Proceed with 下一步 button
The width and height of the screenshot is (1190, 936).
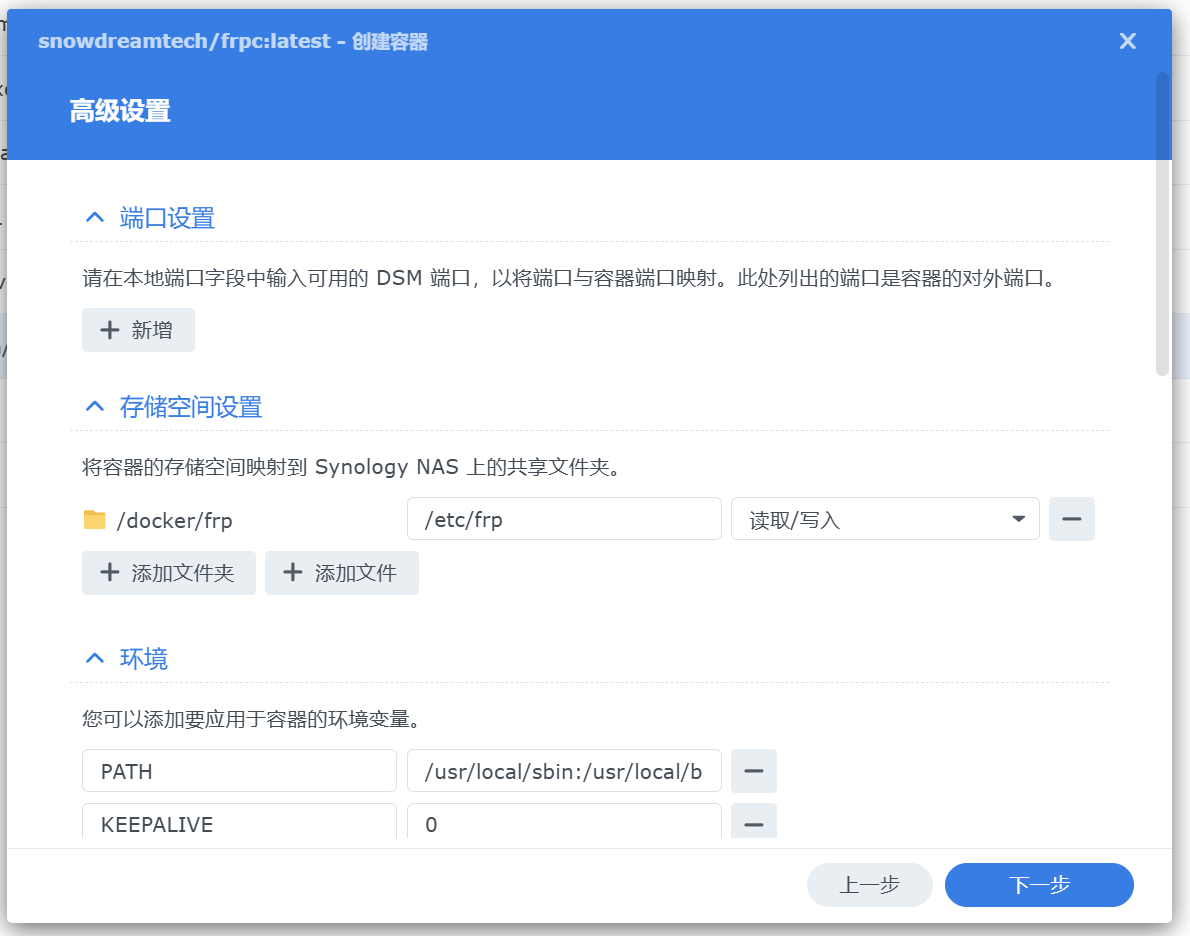1039,885
